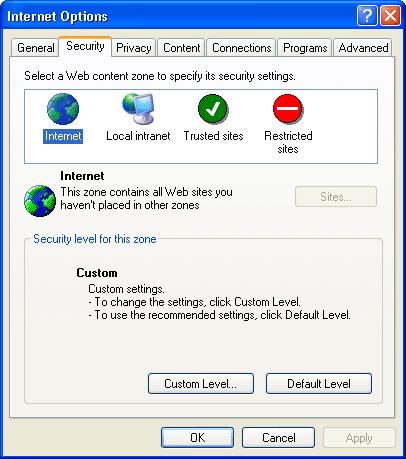Image resolution: width=406 pixels, height=459 pixels.
Task: Open the Connections tab
Action: 241,48
